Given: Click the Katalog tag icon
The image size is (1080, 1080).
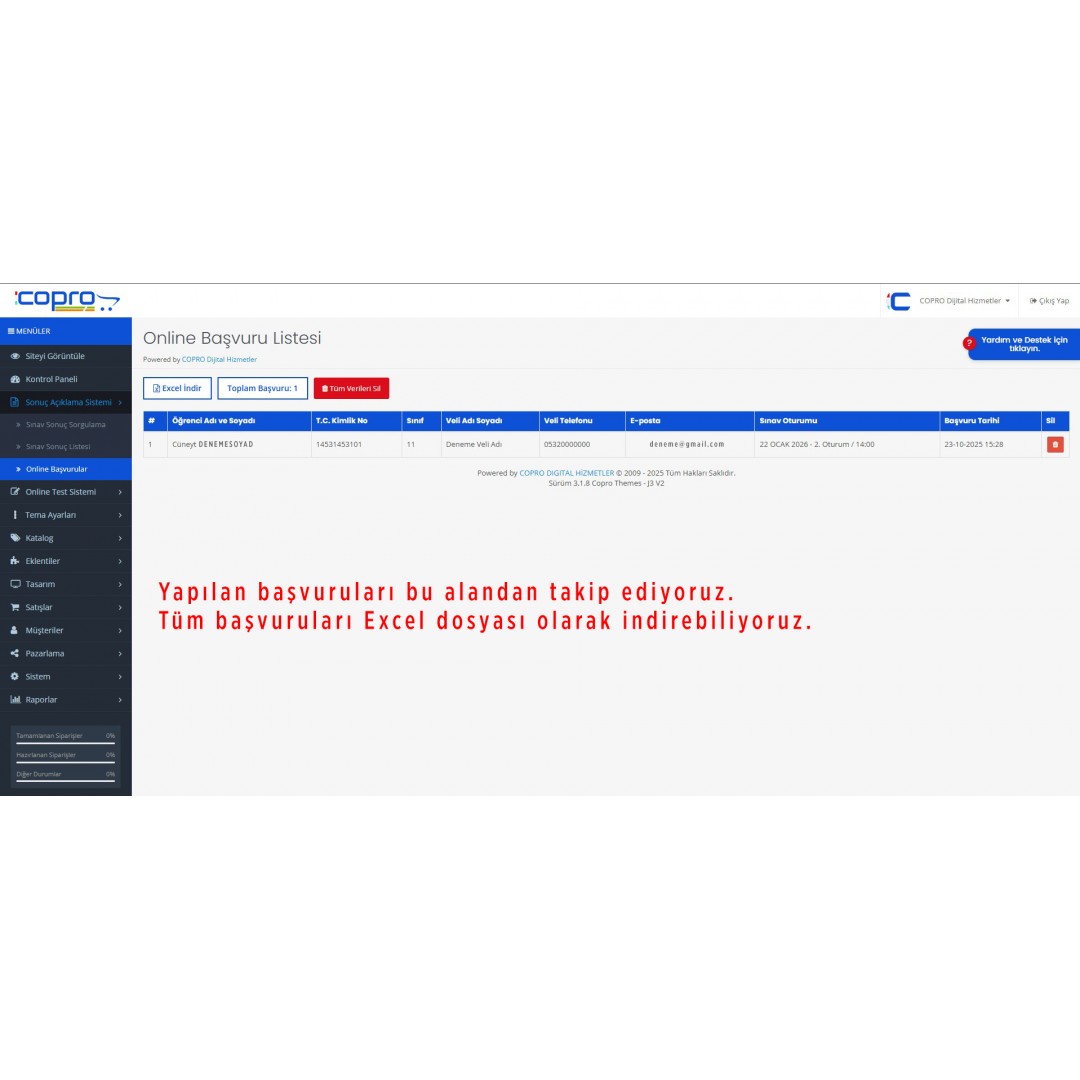Looking at the screenshot, I should (15, 538).
